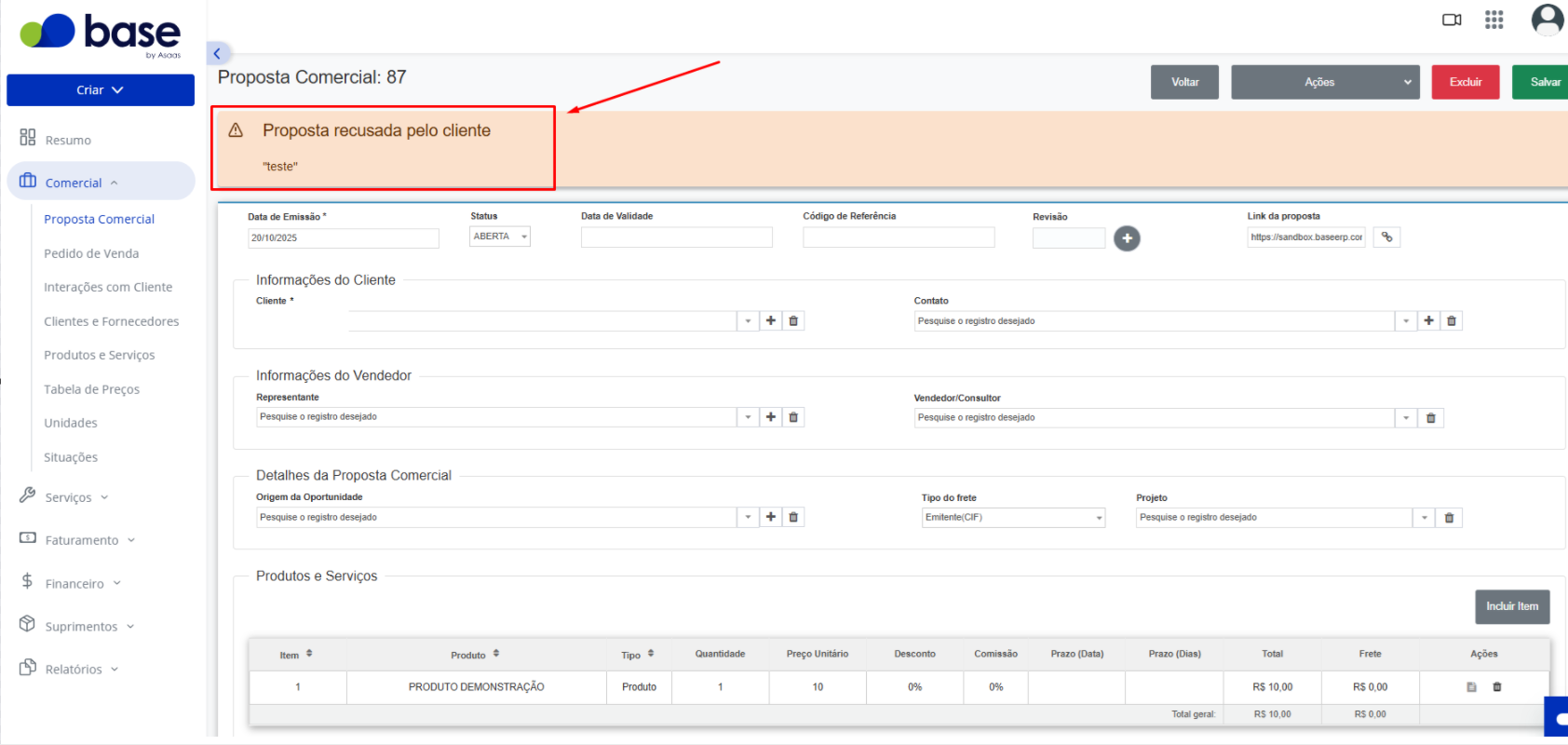
Task: Go to Clientes e Fornecedores
Action: click(x=111, y=321)
